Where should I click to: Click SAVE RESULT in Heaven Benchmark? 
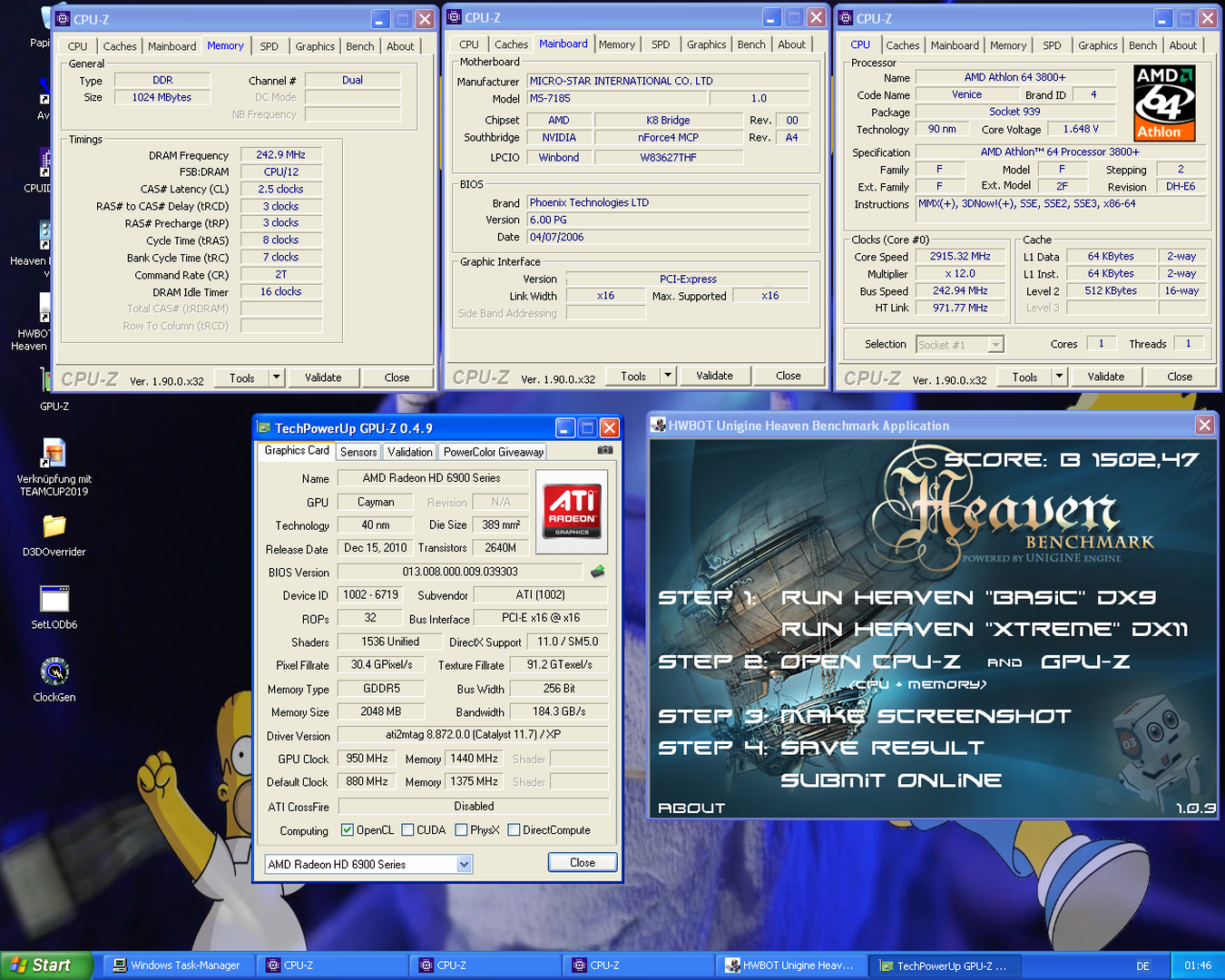(x=882, y=748)
